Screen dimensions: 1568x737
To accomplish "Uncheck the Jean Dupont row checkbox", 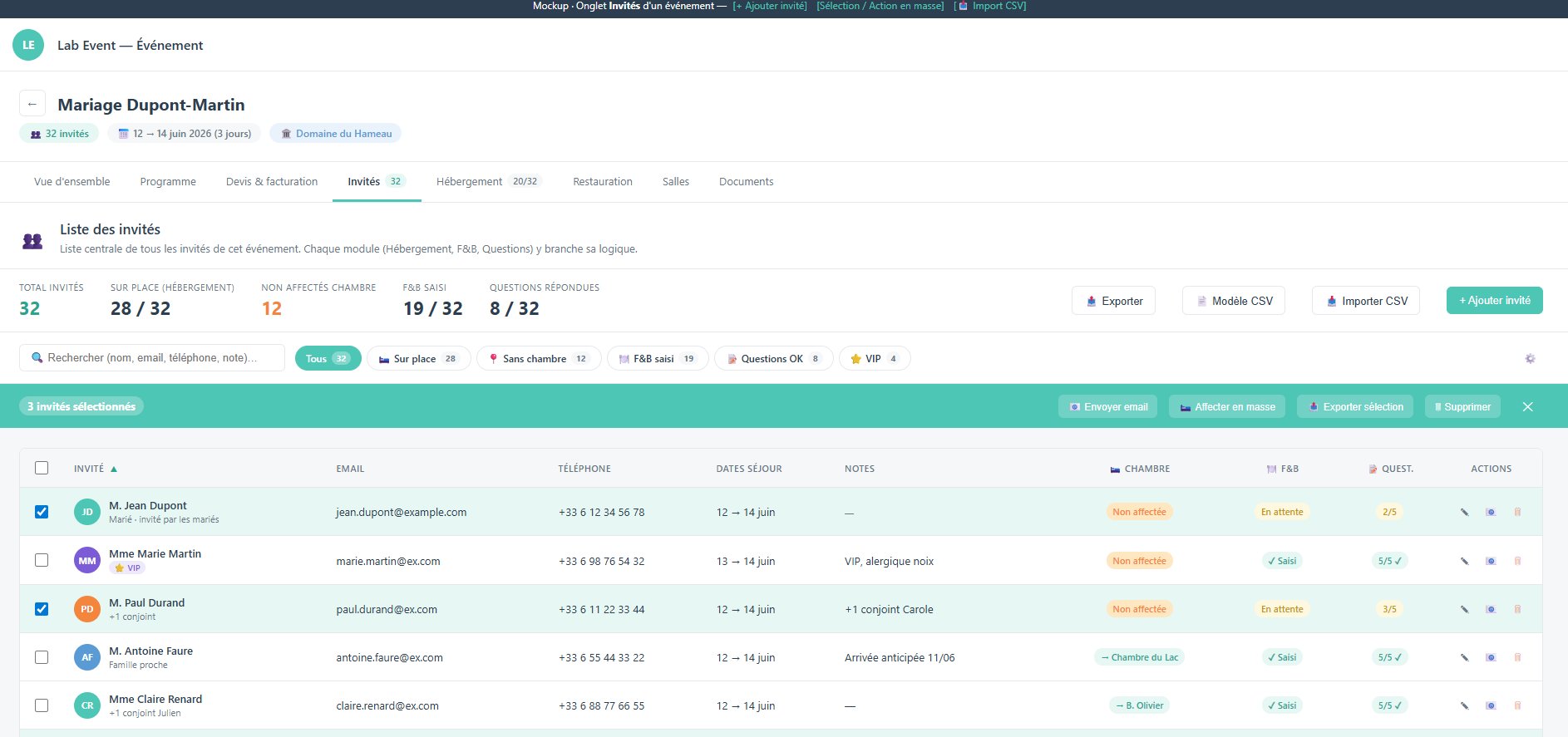I will [x=42, y=512].
